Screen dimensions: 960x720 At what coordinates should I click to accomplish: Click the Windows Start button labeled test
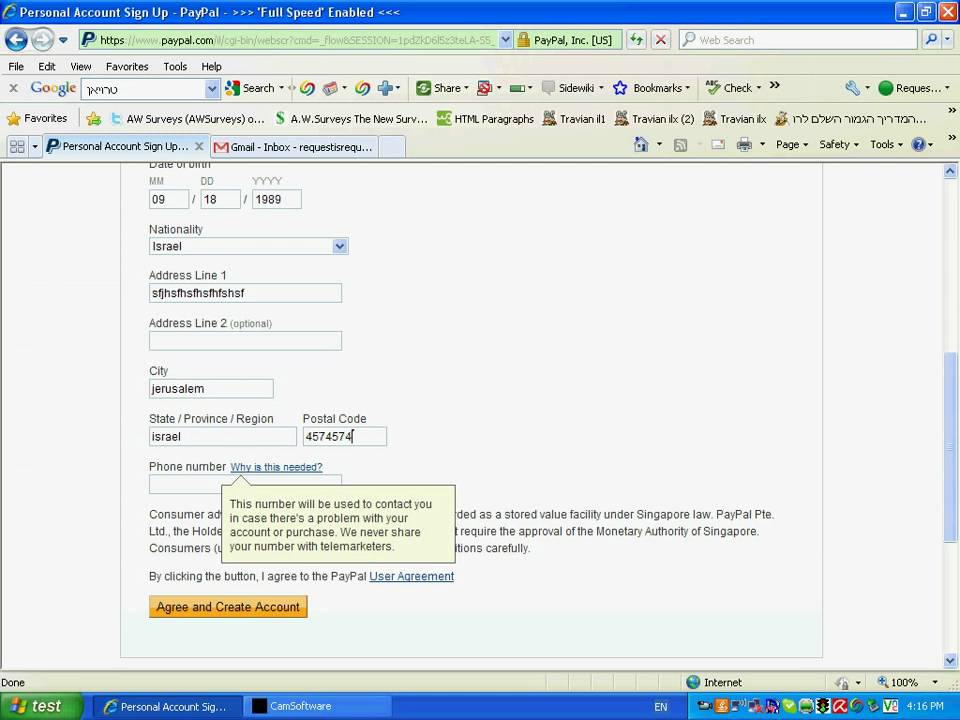[x=40, y=706]
